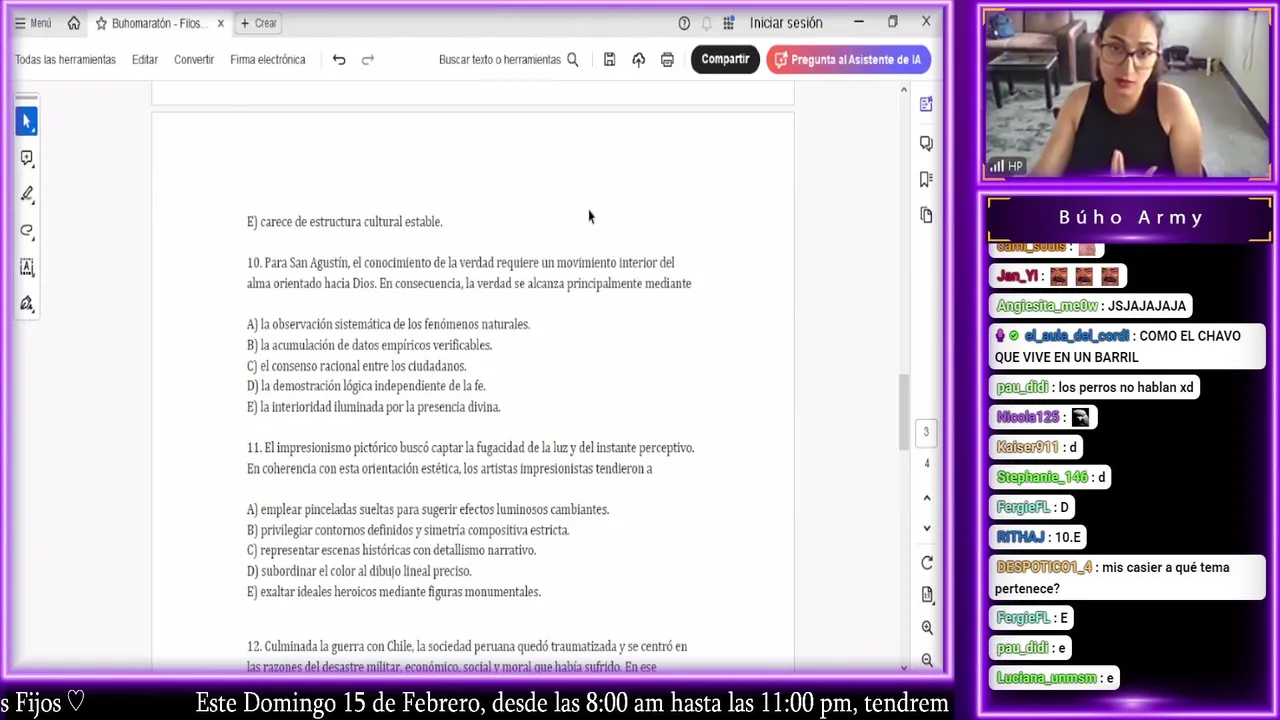Screen dimensions: 1280x720
Task: Close the Buhomaratón document tab
Action: coord(220,23)
